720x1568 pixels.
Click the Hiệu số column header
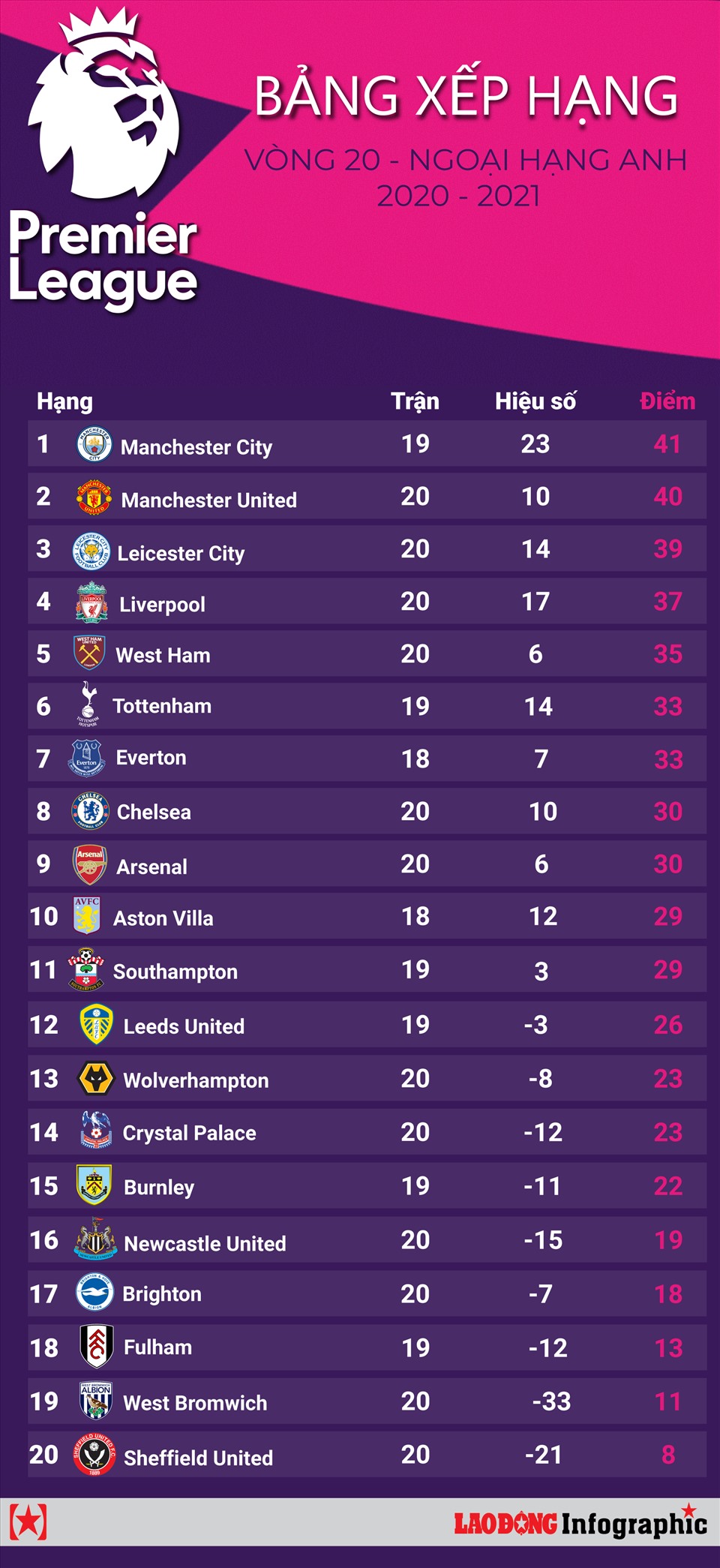tap(535, 401)
